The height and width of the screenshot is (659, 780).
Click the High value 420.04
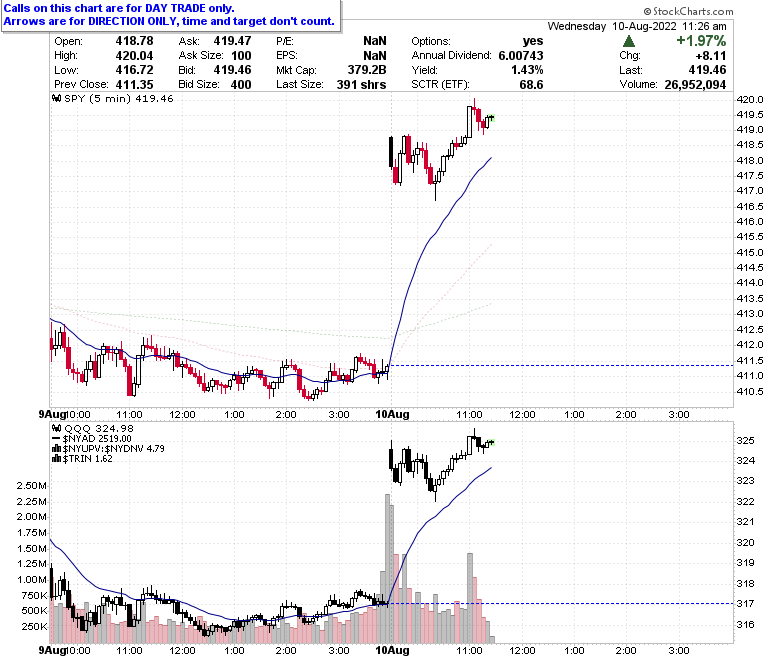pyautogui.click(x=134, y=55)
